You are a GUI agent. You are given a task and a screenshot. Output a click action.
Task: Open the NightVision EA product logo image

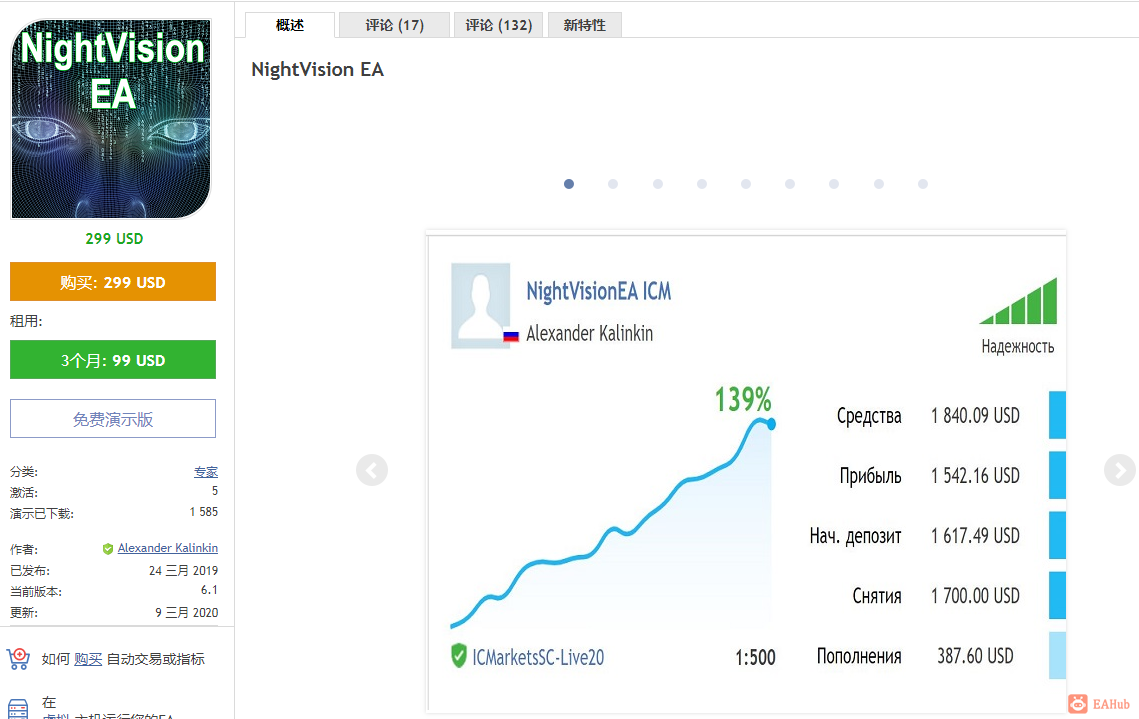111,119
